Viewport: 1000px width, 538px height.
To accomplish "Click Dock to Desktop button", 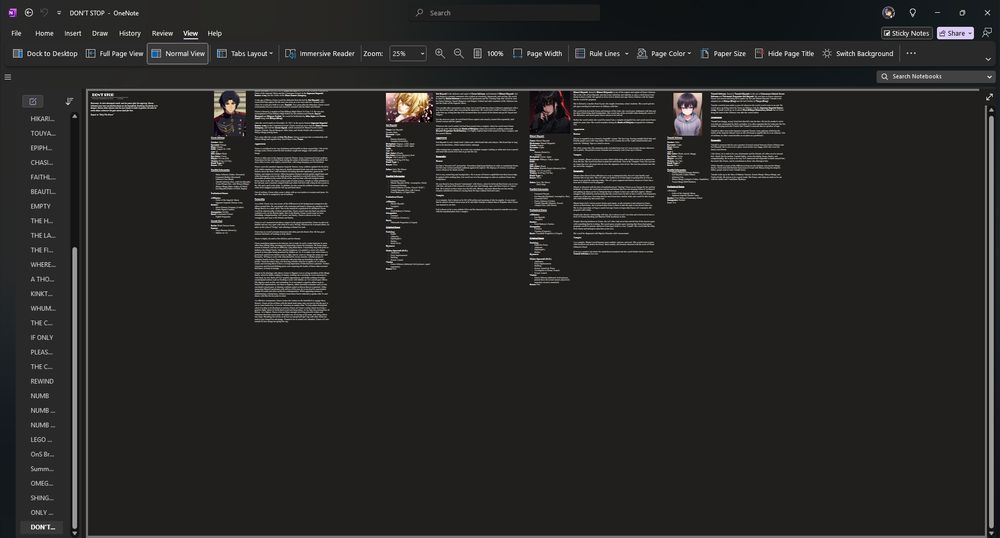I will [45, 54].
